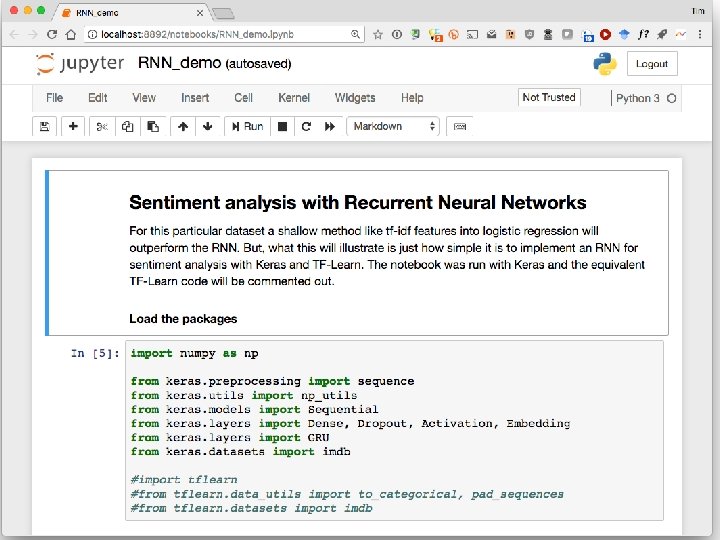Restart the kernel with circular arrow icon
Viewport: 720px width, 540px height.
click(x=306, y=126)
